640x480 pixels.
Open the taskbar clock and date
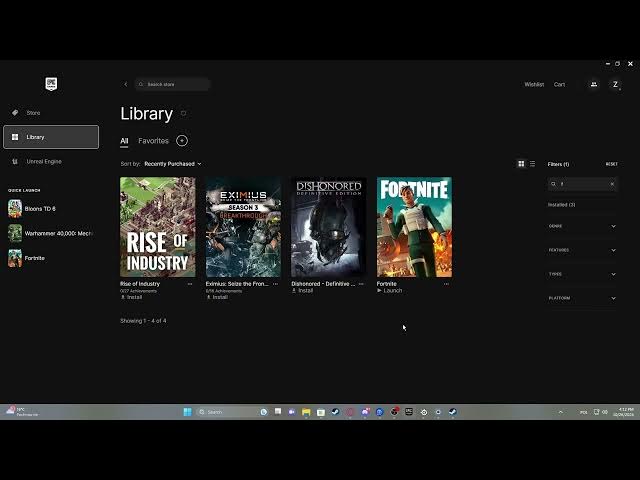623,412
